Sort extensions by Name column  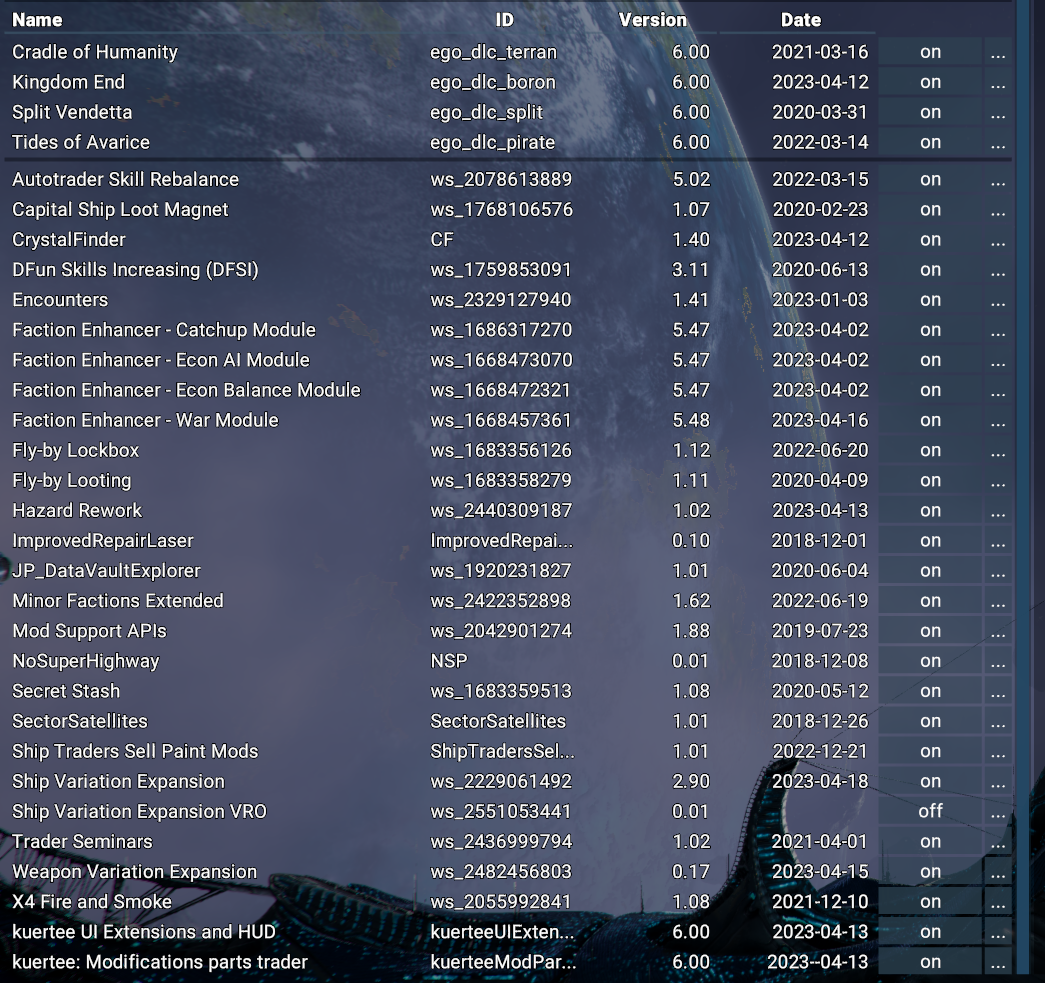(x=37, y=20)
